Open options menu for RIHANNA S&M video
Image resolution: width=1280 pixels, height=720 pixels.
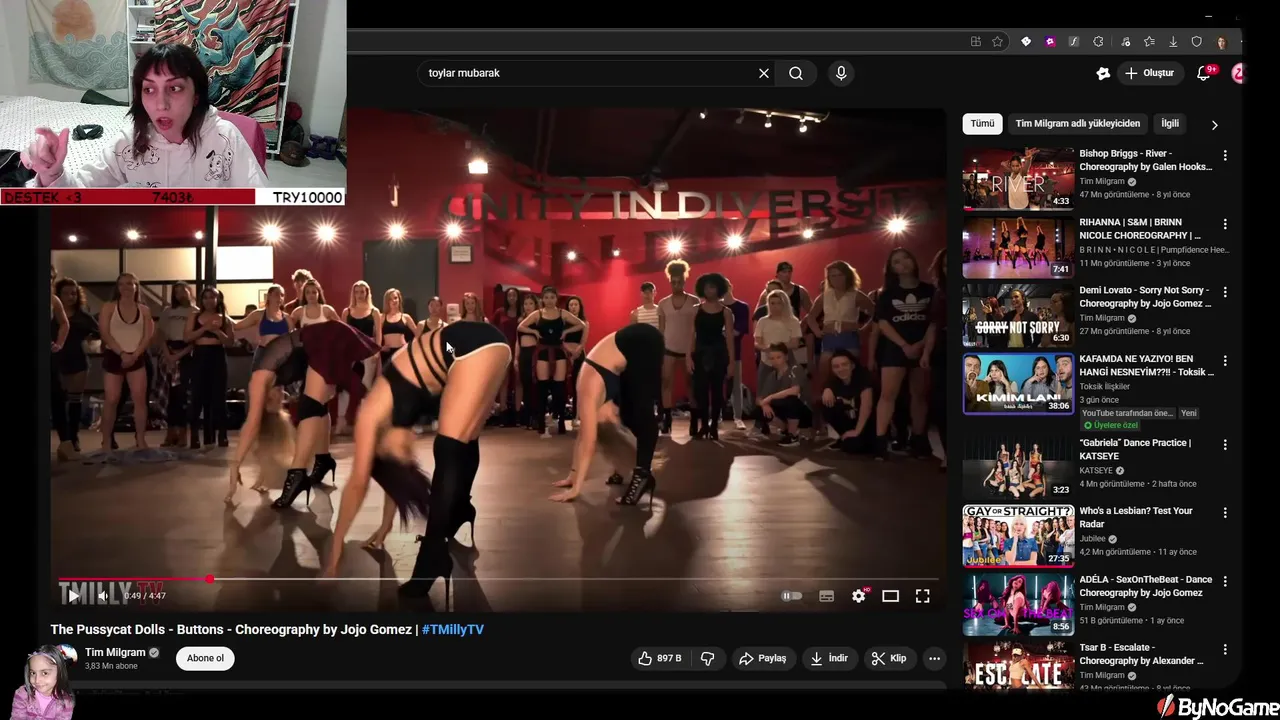point(1225,224)
